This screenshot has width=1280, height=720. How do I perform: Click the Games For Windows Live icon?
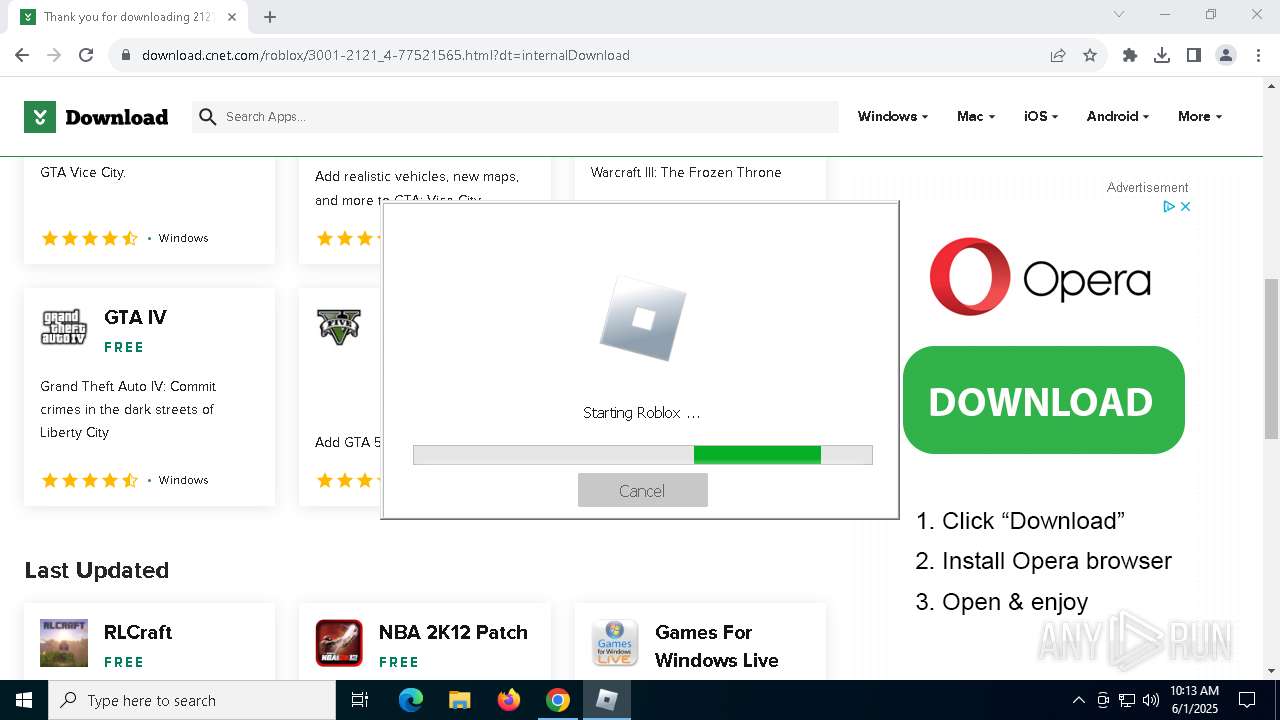[x=615, y=643]
